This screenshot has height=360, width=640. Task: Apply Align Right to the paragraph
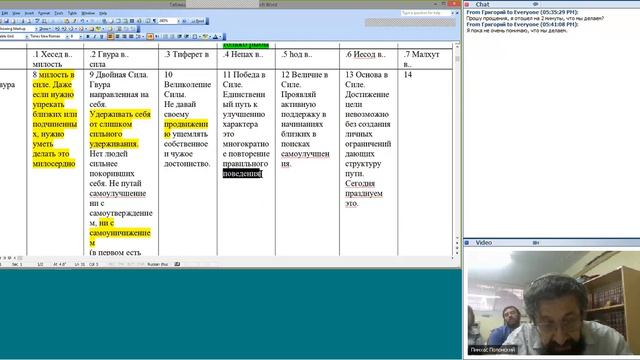point(124,36)
